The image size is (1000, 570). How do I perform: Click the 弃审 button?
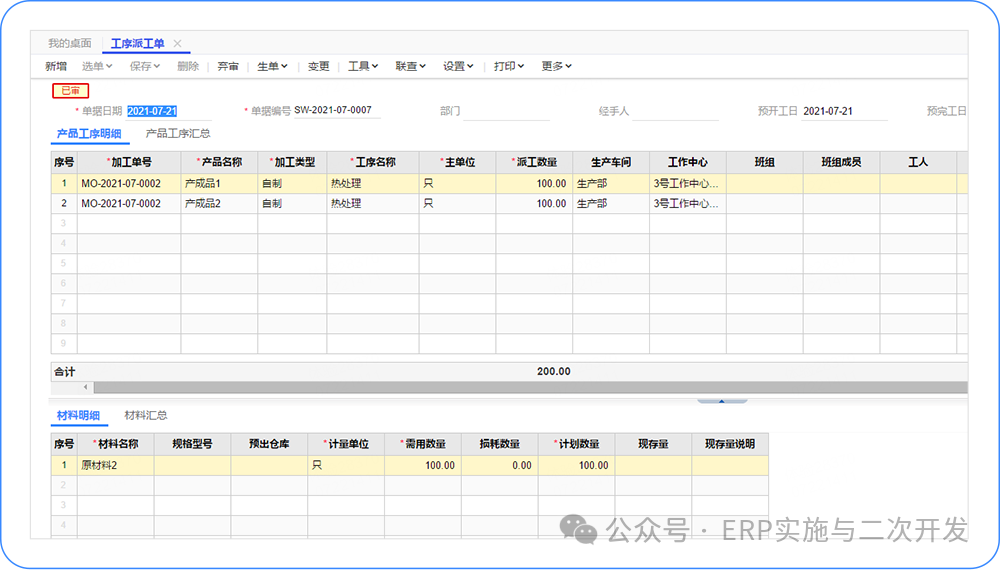point(228,66)
